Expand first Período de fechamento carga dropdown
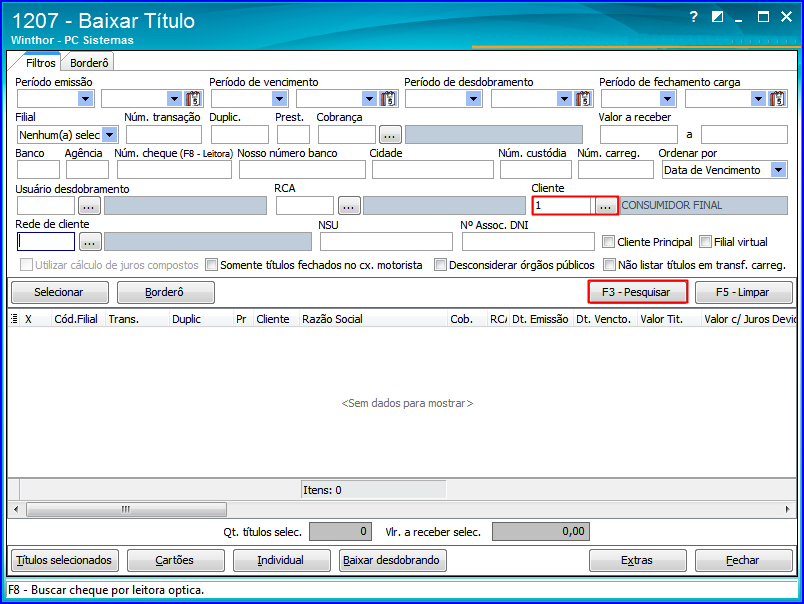The height and width of the screenshot is (604, 804). click(668, 98)
